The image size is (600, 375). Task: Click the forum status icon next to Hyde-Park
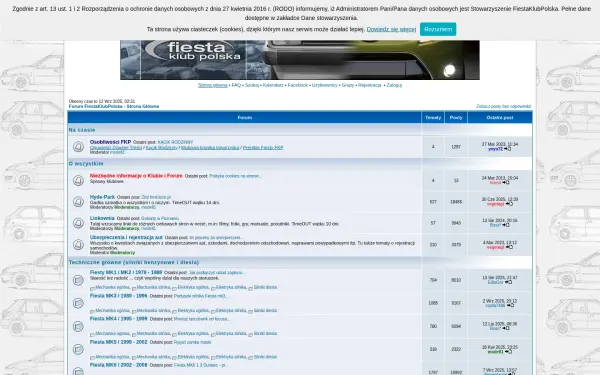click(78, 202)
